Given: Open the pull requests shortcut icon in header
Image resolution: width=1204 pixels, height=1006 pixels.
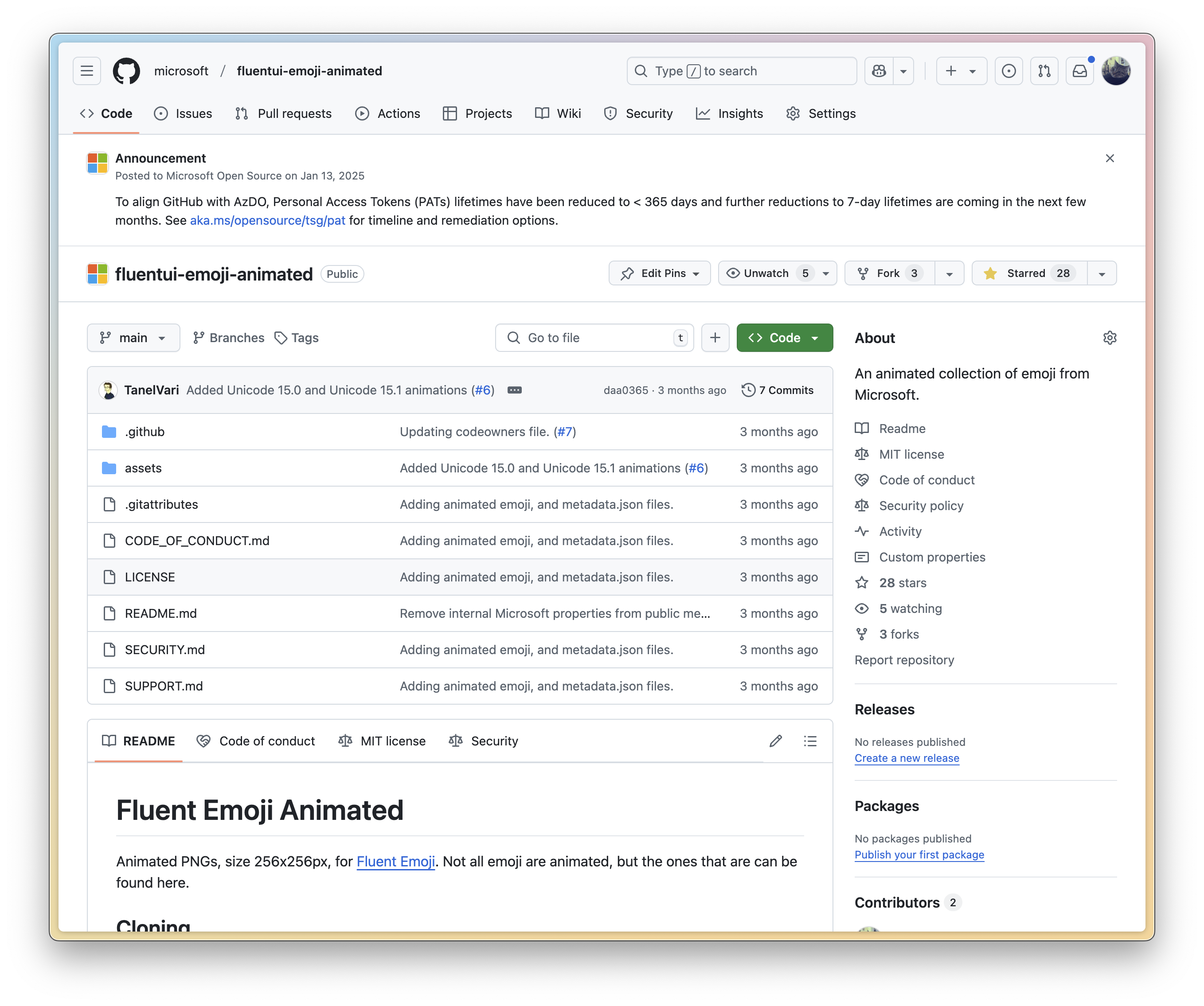Looking at the screenshot, I should [1044, 71].
